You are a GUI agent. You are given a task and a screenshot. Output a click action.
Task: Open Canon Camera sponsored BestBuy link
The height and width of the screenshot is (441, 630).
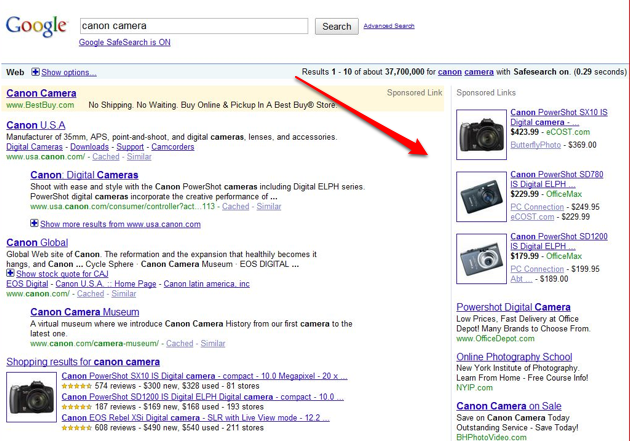[41, 93]
